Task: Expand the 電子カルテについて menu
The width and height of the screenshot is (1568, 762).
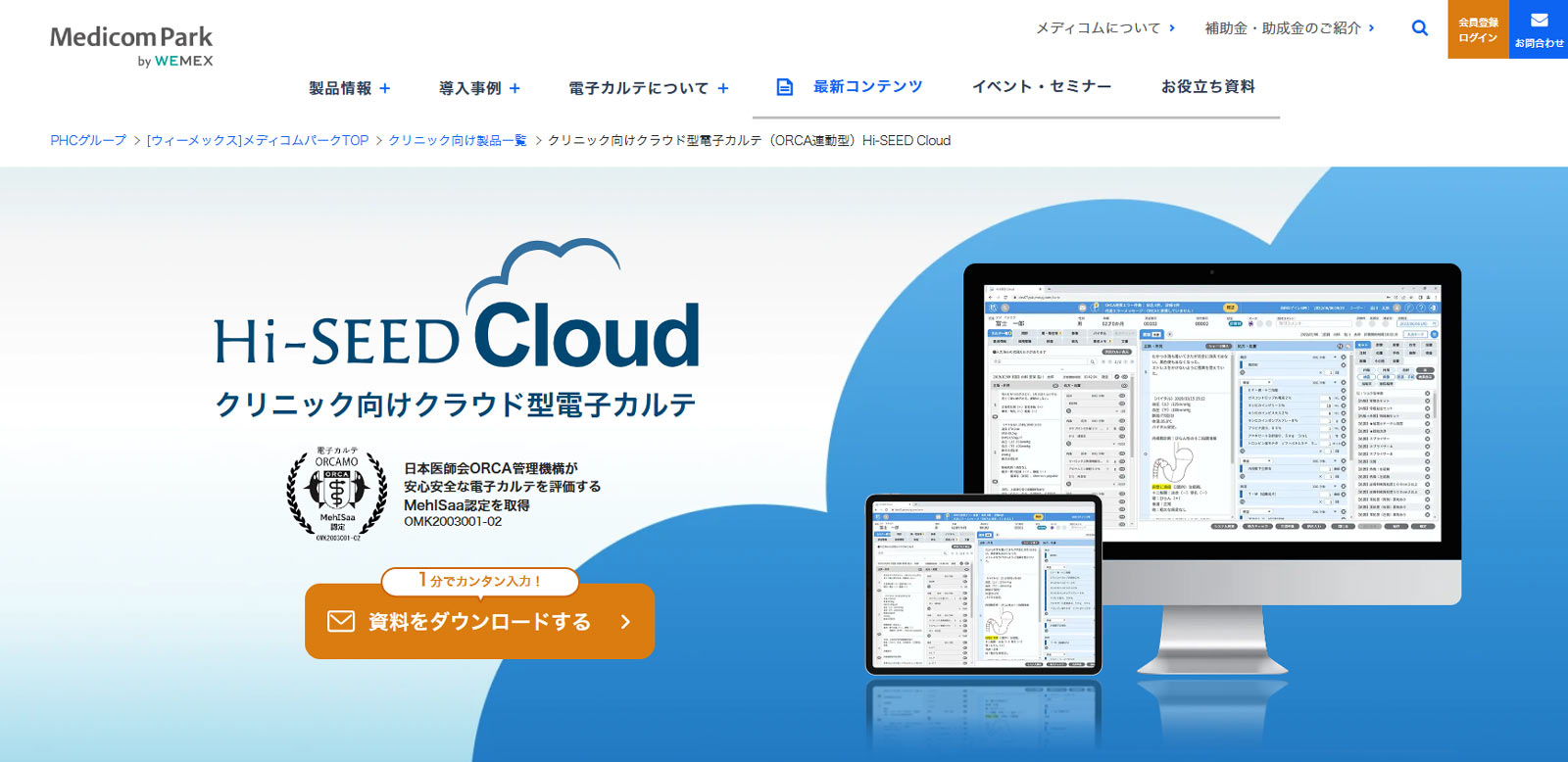Action: pos(649,88)
